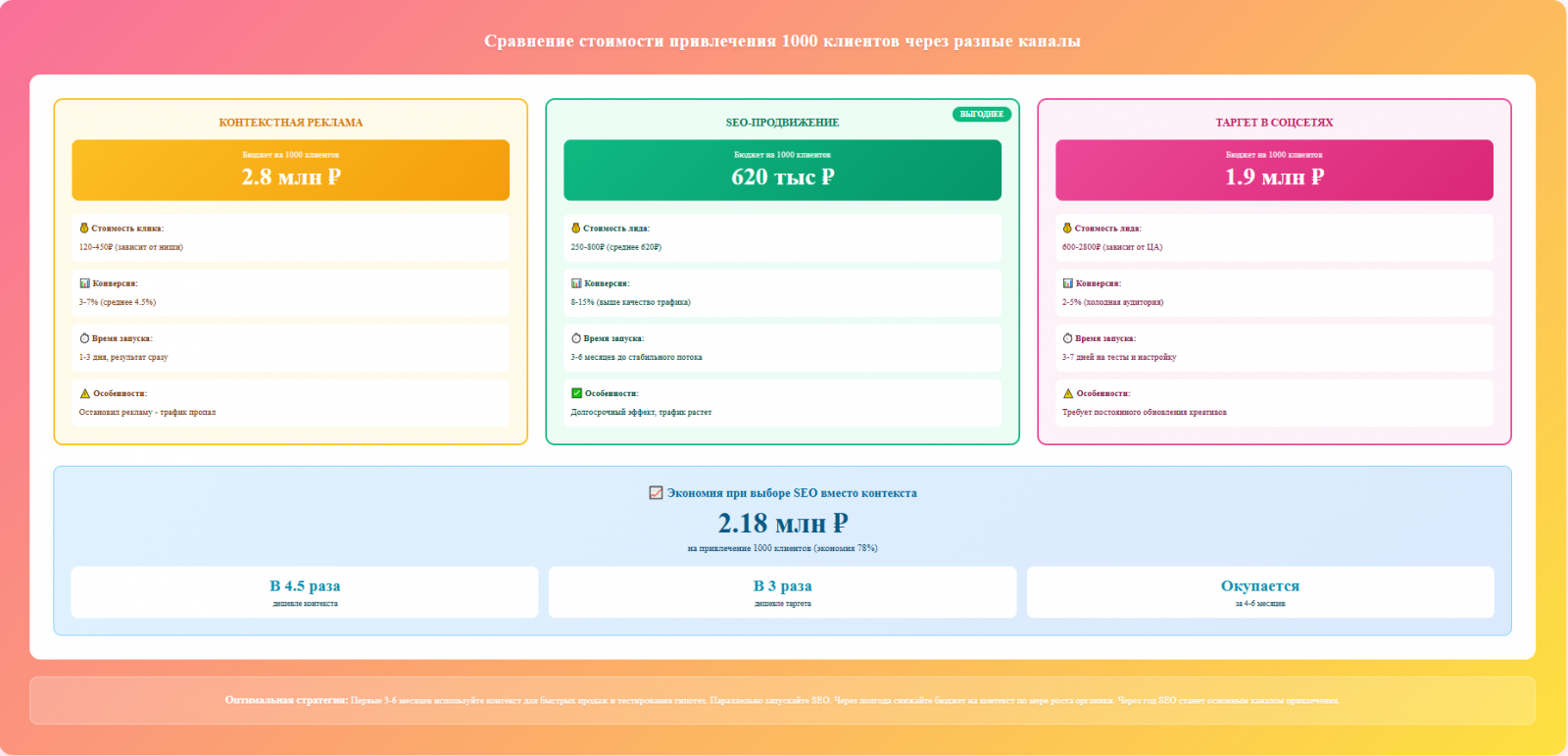Image resolution: width=1568 pixels, height=756 pixels.
Task: Click the trend chart icon beside Экономия heading
Action: coord(656,493)
